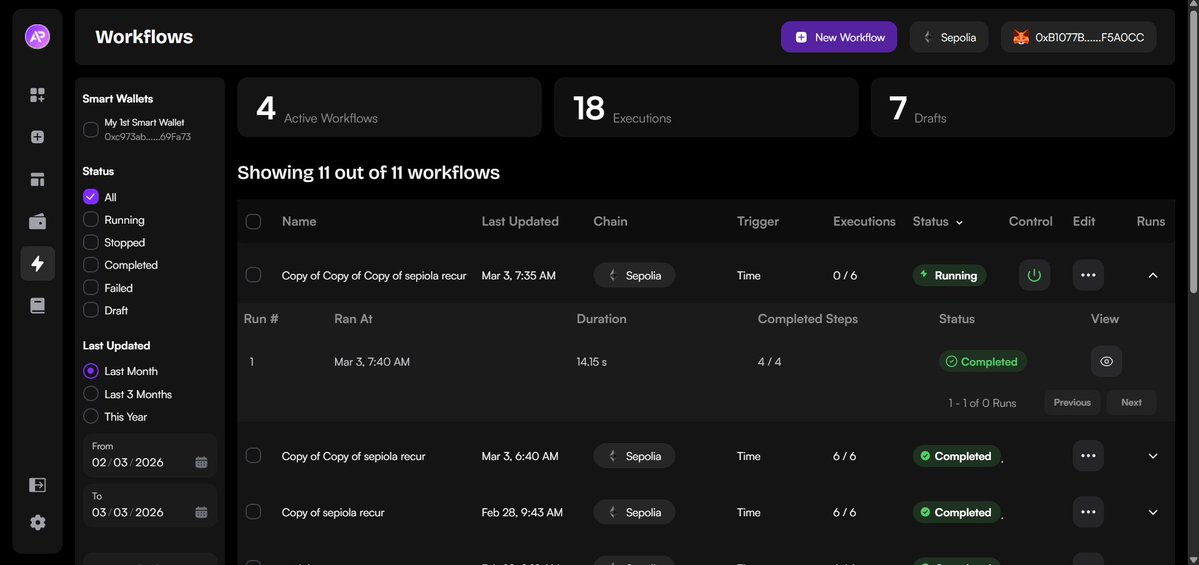Image resolution: width=1199 pixels, height=565 pixels.
Task: Check My 1st Smart Wallet checkbox
Action: (90, 129)
